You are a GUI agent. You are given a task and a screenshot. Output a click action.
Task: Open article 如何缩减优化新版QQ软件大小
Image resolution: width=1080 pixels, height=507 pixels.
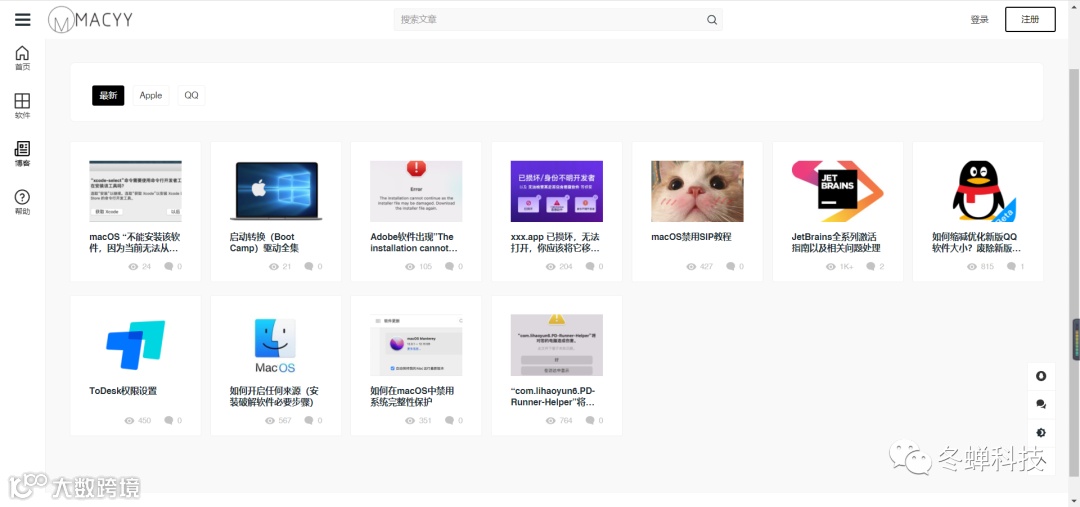click(x=977, y=242)
